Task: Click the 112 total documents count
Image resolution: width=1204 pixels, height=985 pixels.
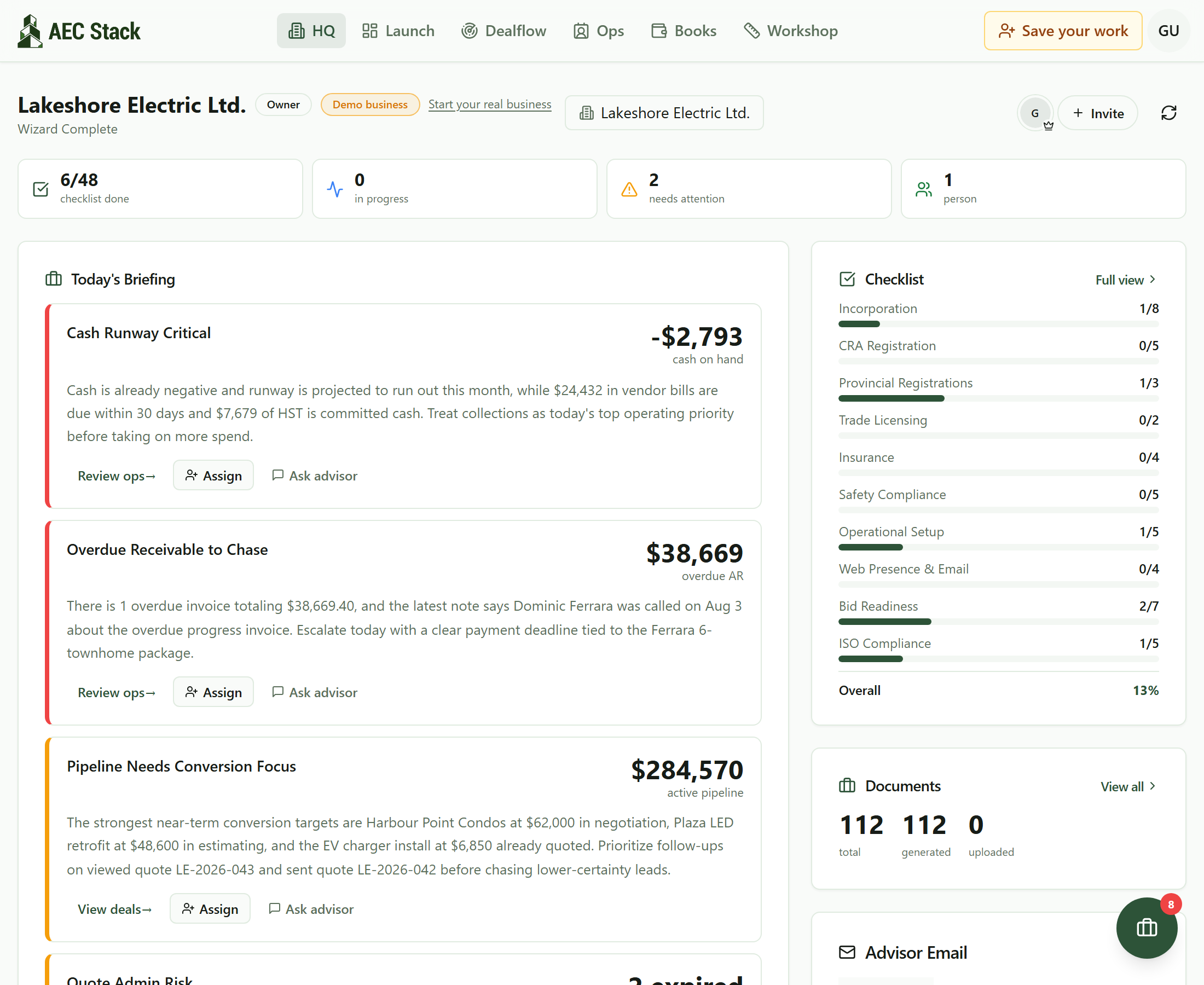Action: tap(861, 825)
